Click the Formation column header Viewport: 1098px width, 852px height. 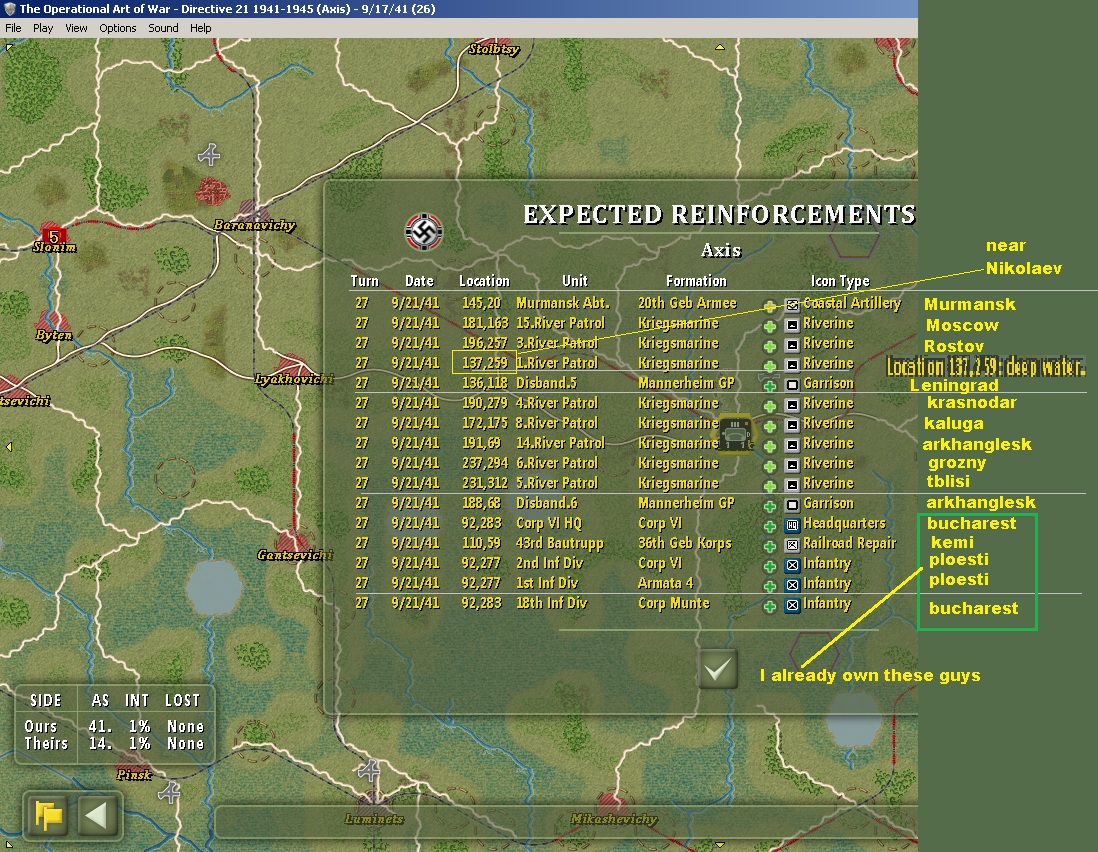pyautogui.click(x=696, y=281)
